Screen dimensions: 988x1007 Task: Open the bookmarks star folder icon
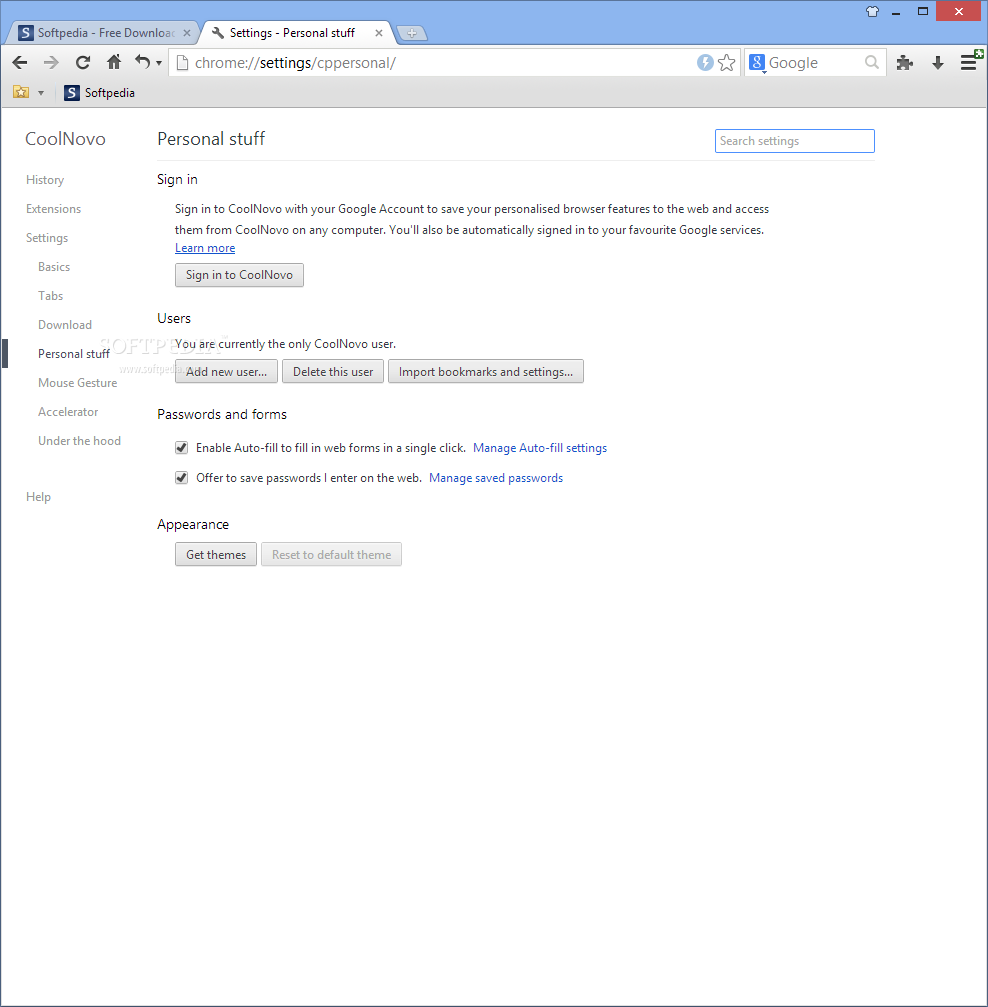pyautogui.click(x=21, y=92)
